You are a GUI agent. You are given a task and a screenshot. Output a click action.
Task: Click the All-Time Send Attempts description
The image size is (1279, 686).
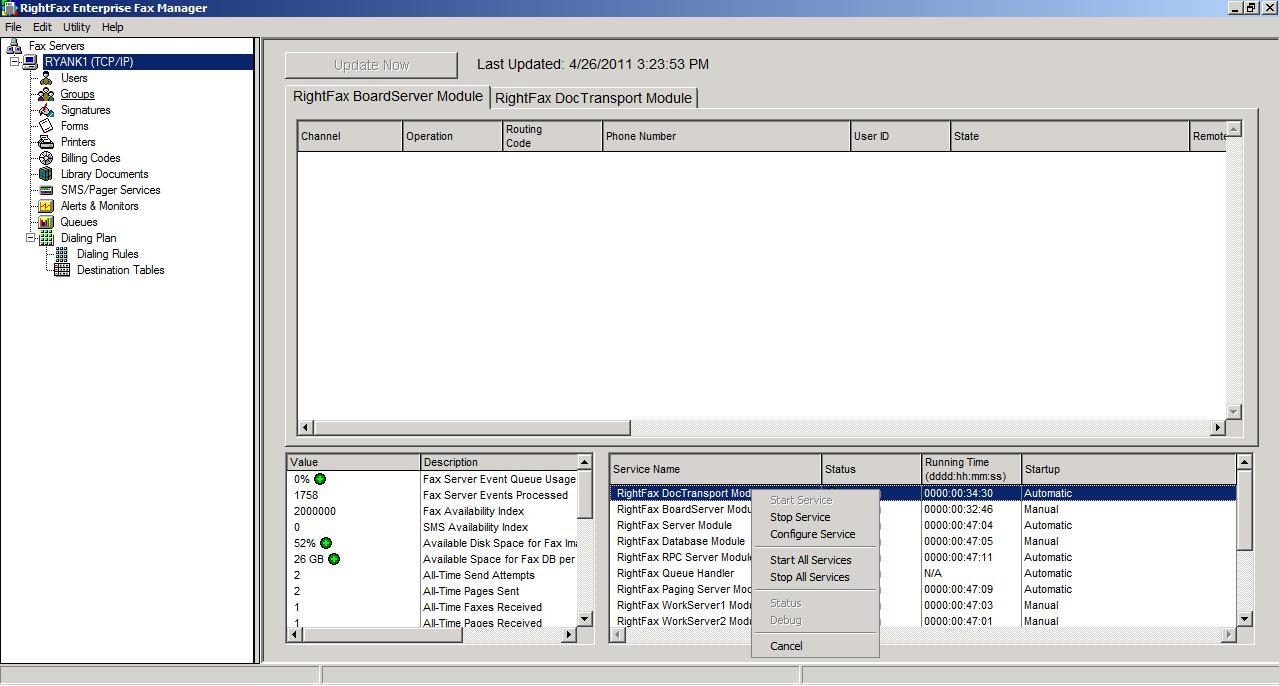[479, 575]
